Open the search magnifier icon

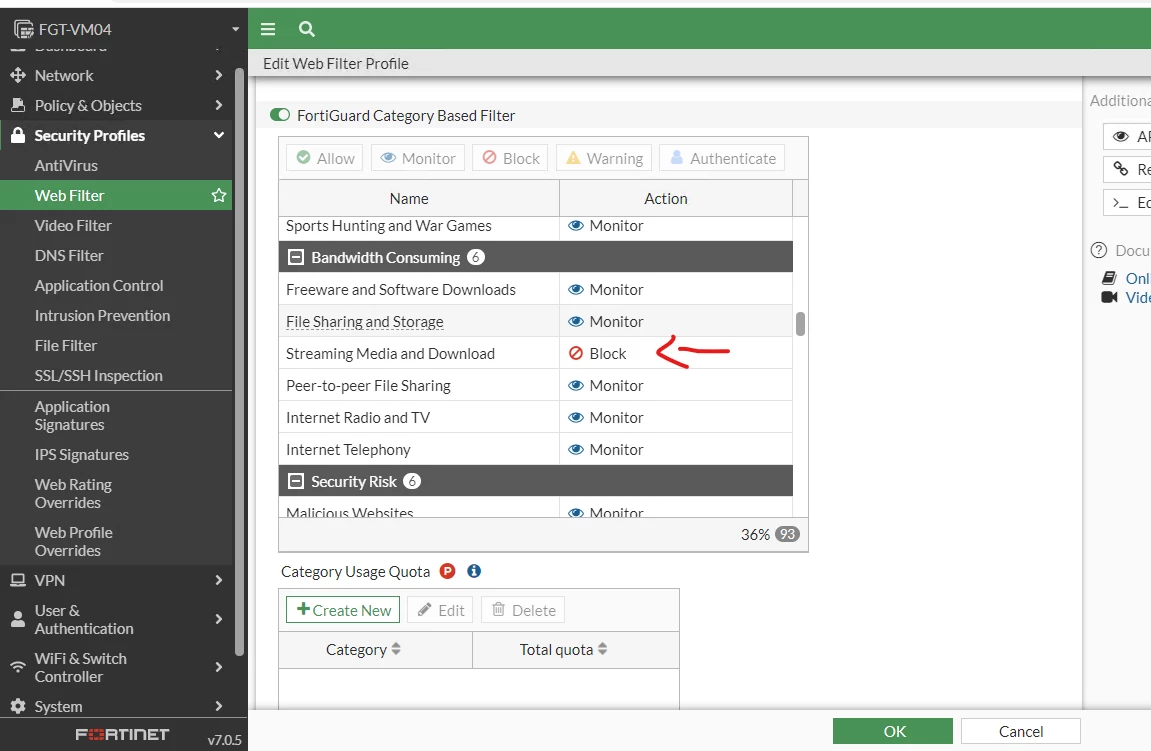point(307,29)
